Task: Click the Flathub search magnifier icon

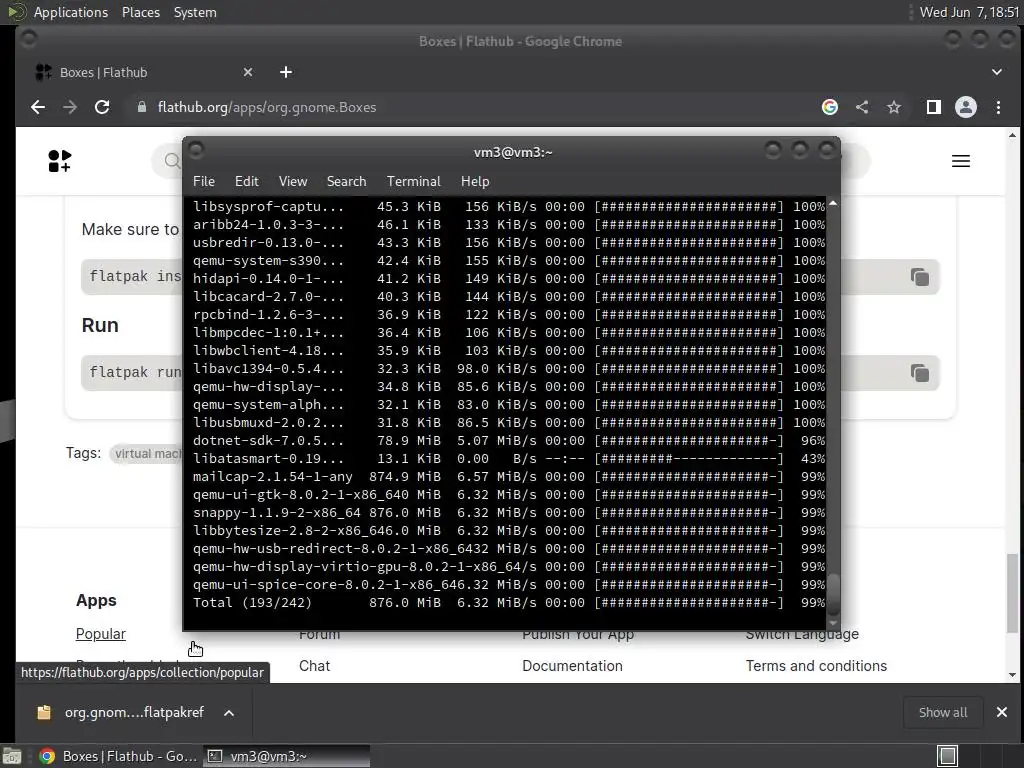Action: 172,161
